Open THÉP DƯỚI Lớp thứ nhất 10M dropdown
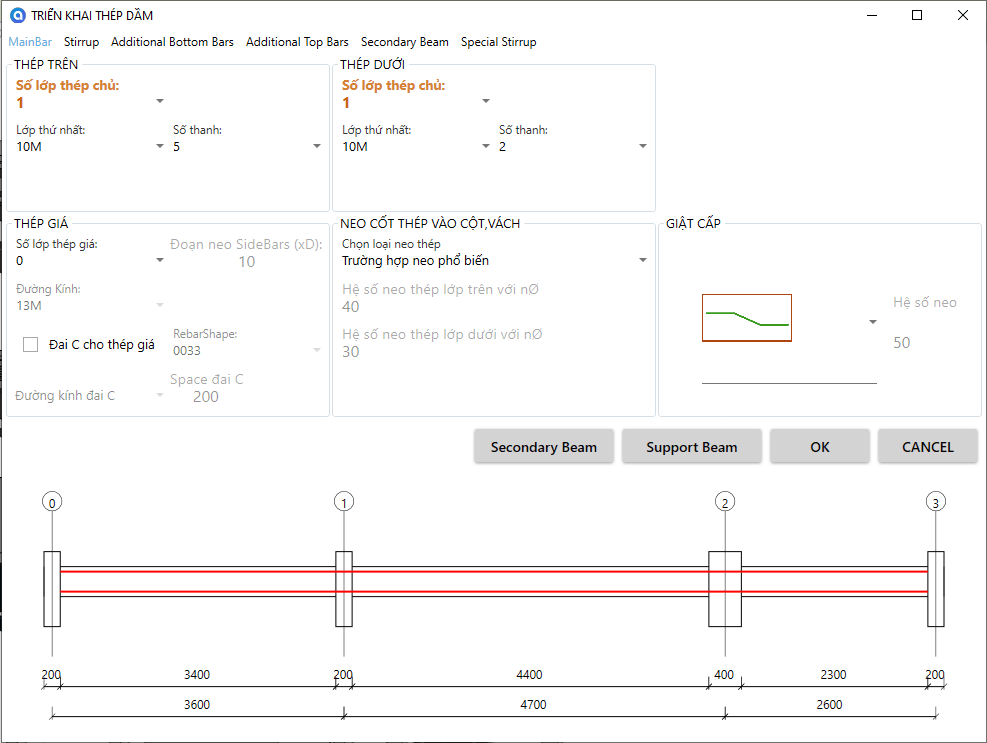Image resolution: width=987 pixels, height=743 pixels. (x=416, y=147)
